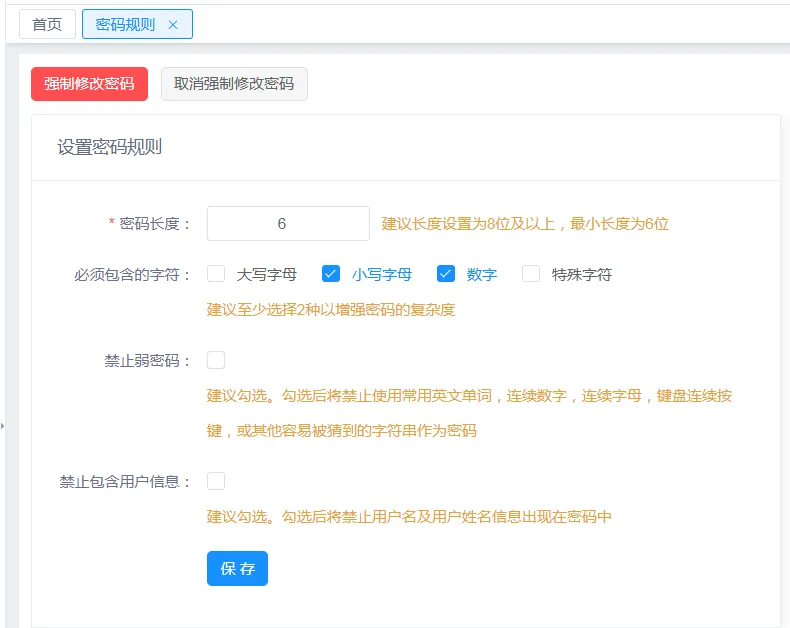Click the 密码长度 field label
Screen dimensions: 790x628
pyautogui.click(x=150, y=223)
